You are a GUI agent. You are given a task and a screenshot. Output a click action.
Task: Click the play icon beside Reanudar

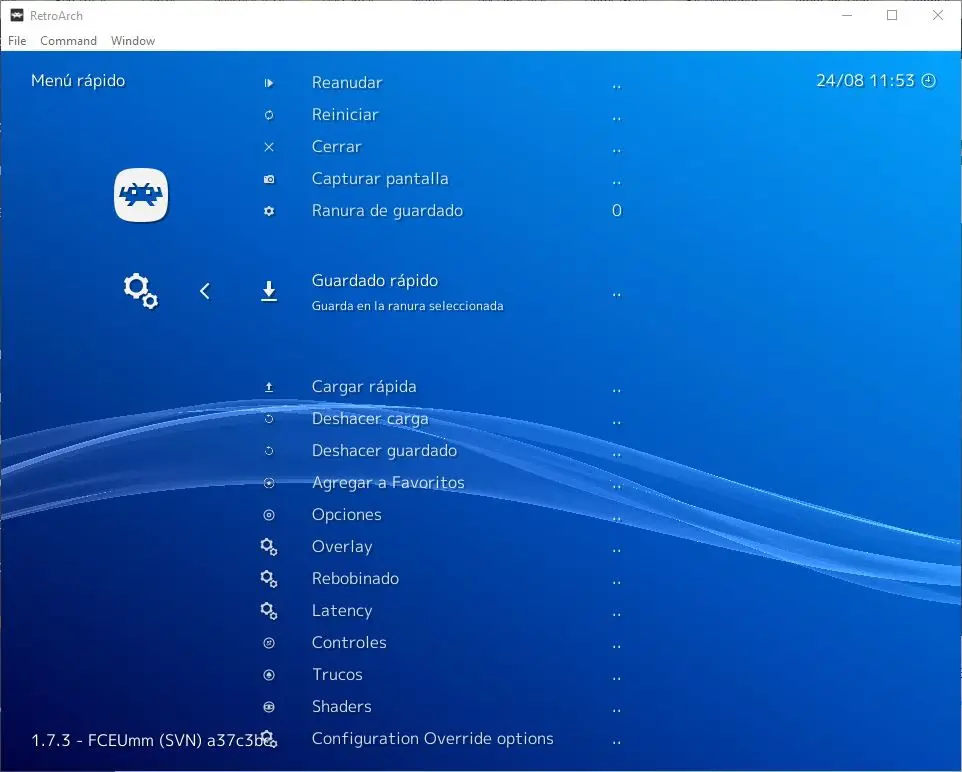269,83
